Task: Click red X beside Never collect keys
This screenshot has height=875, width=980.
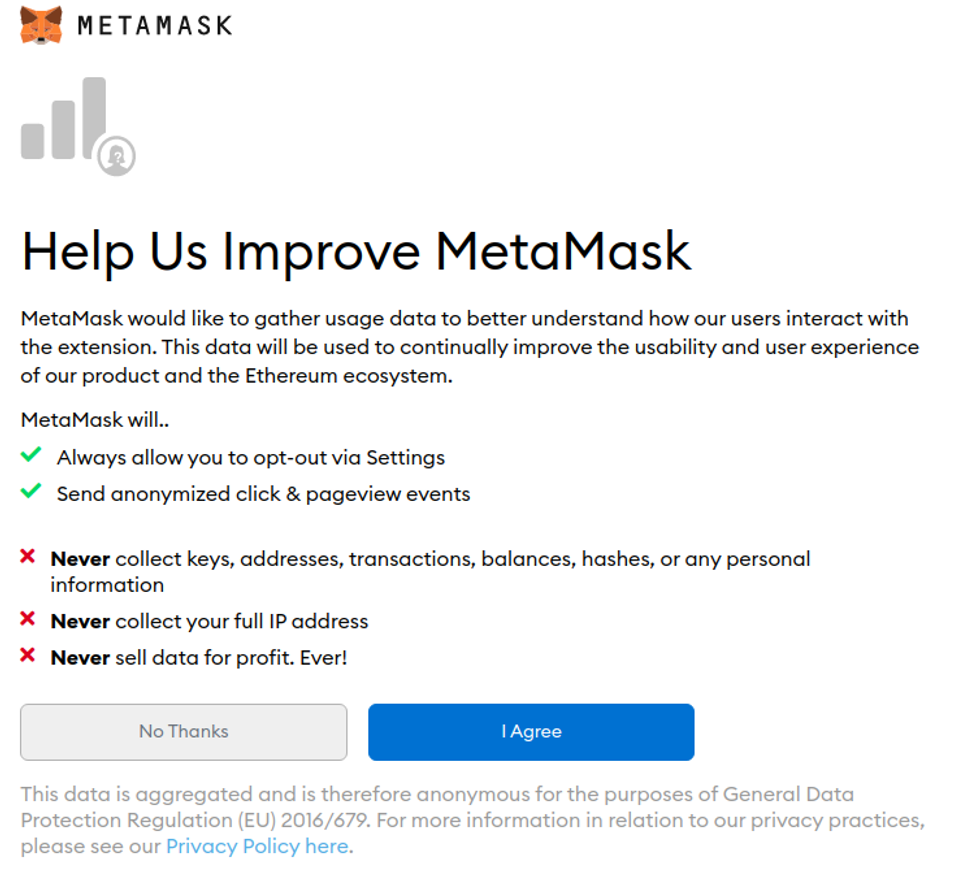Action: pyautogui.click(x=28, y=556)
